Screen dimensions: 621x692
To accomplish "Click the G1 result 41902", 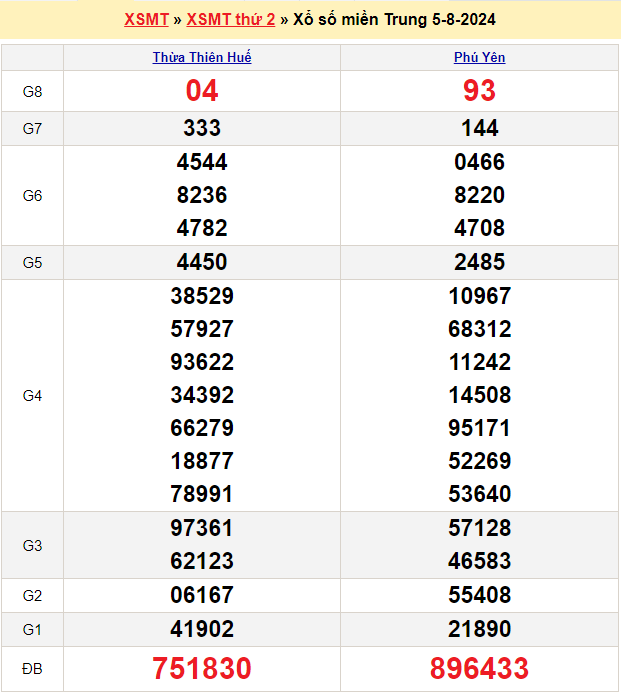I will click(202, 629).
